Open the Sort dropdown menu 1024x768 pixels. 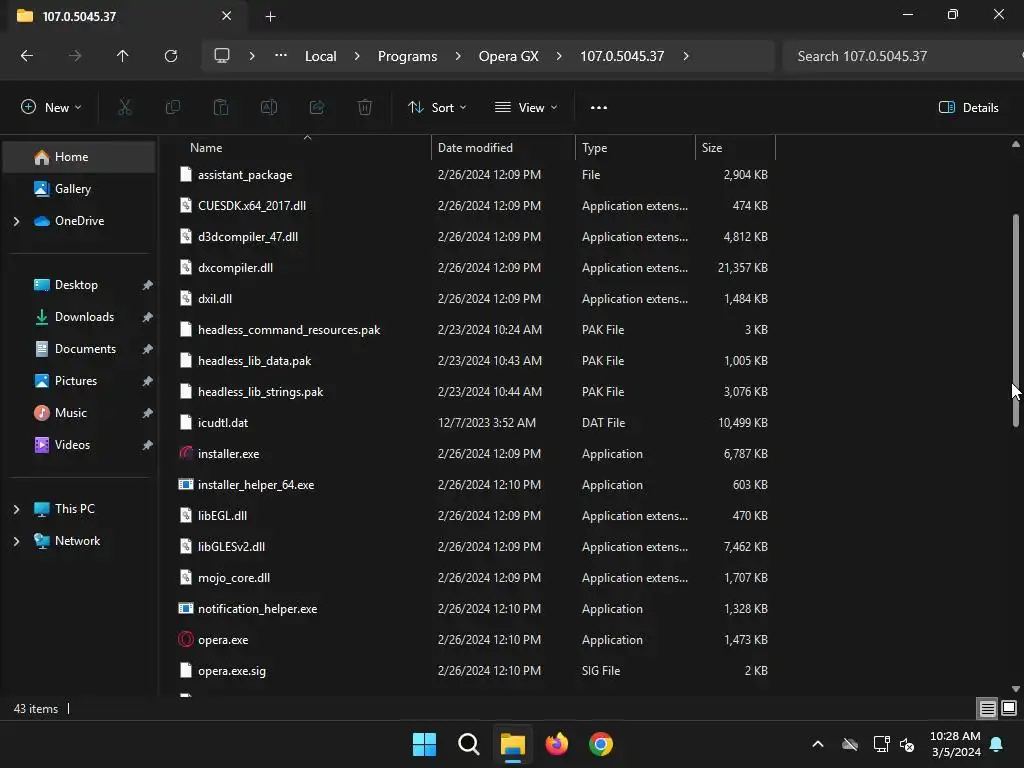tap(437, 108)
